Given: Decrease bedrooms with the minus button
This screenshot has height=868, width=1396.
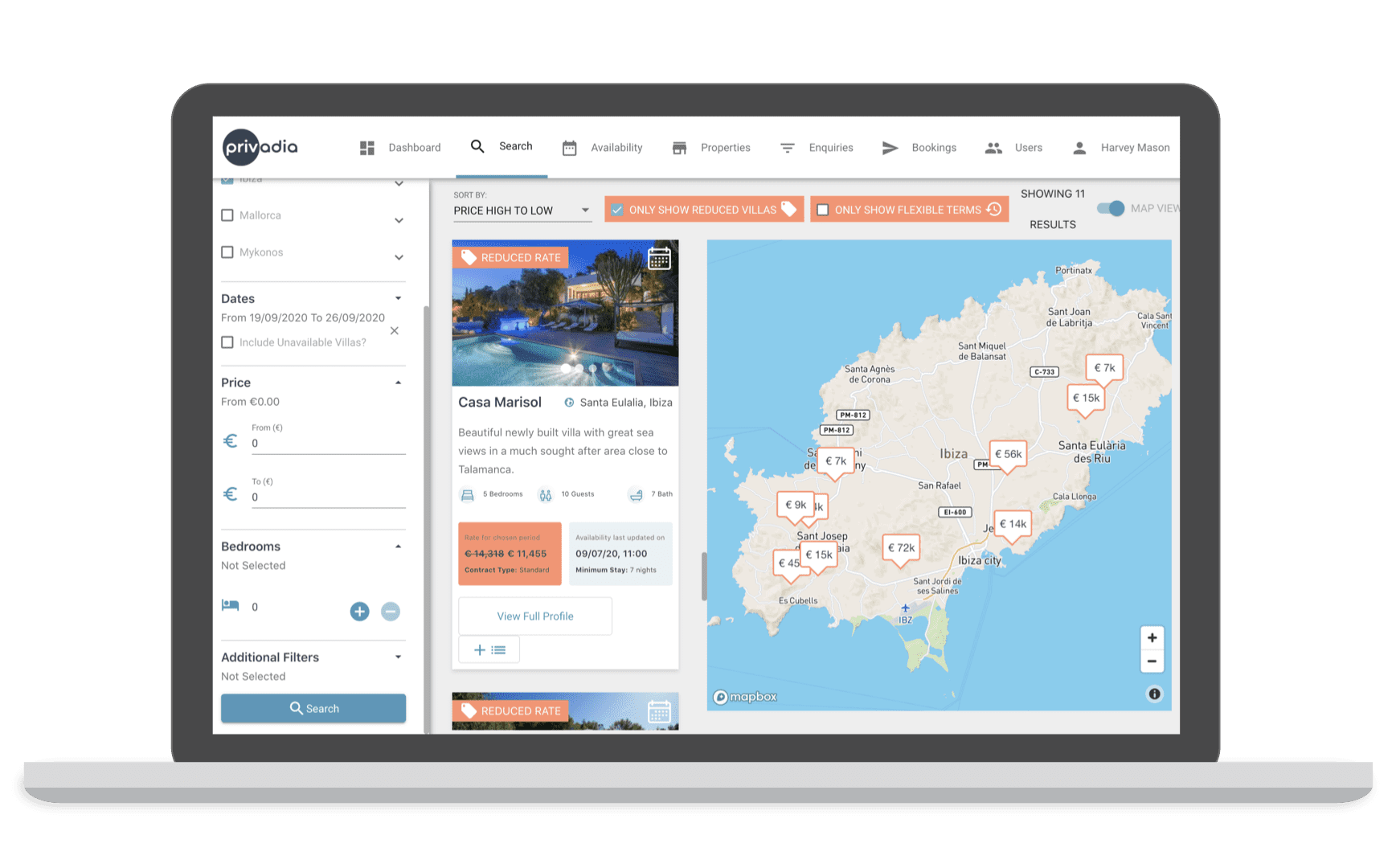Looking at the screenshot, I should (391, 612).
